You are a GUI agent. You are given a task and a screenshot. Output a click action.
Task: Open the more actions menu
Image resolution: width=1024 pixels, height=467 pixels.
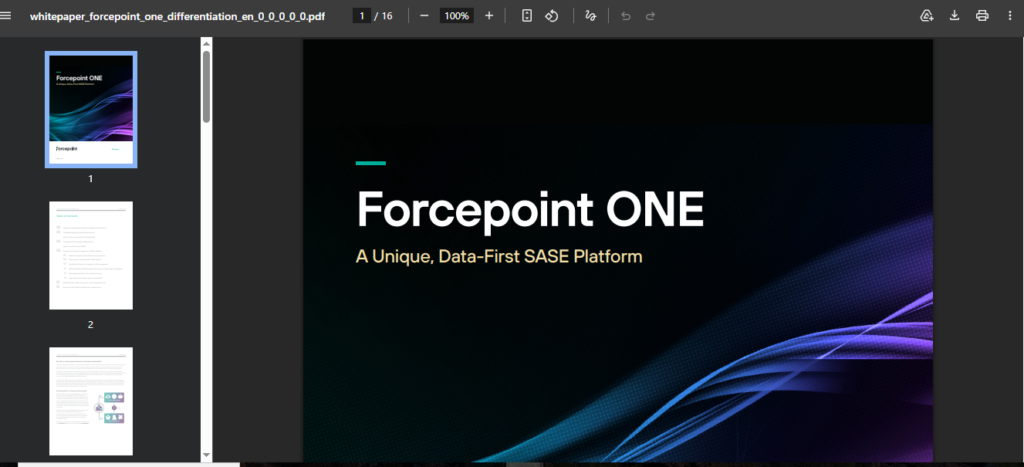click(x=1010, y=16)
